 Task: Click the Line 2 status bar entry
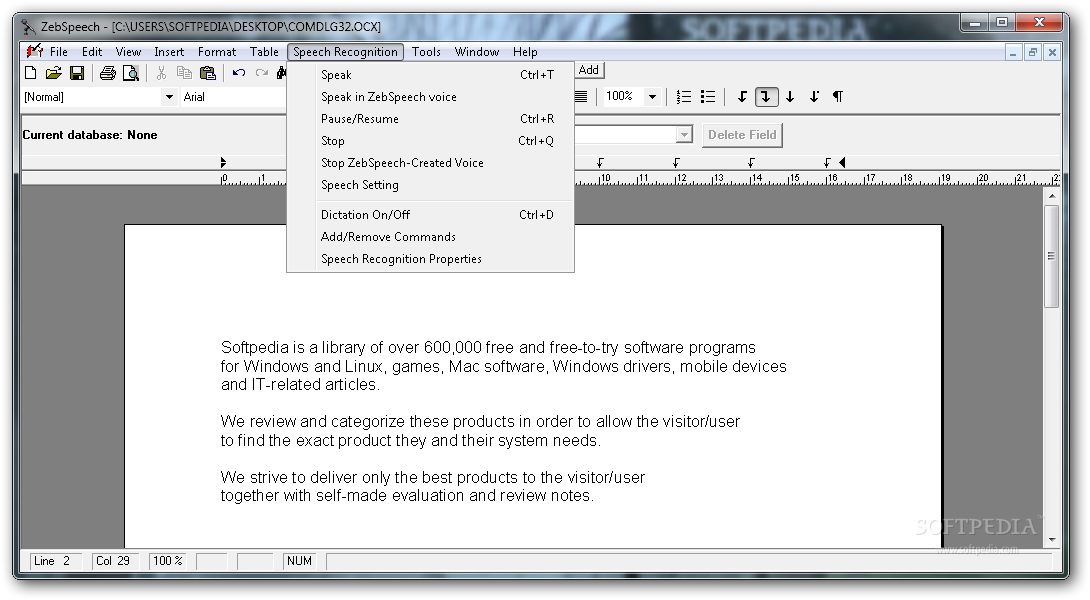56,561
